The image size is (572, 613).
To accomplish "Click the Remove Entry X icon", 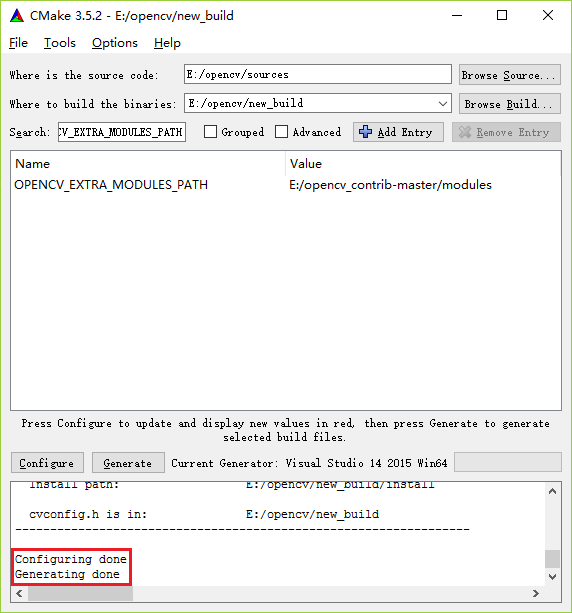I will pyautogui.click(x=465, y=132).
